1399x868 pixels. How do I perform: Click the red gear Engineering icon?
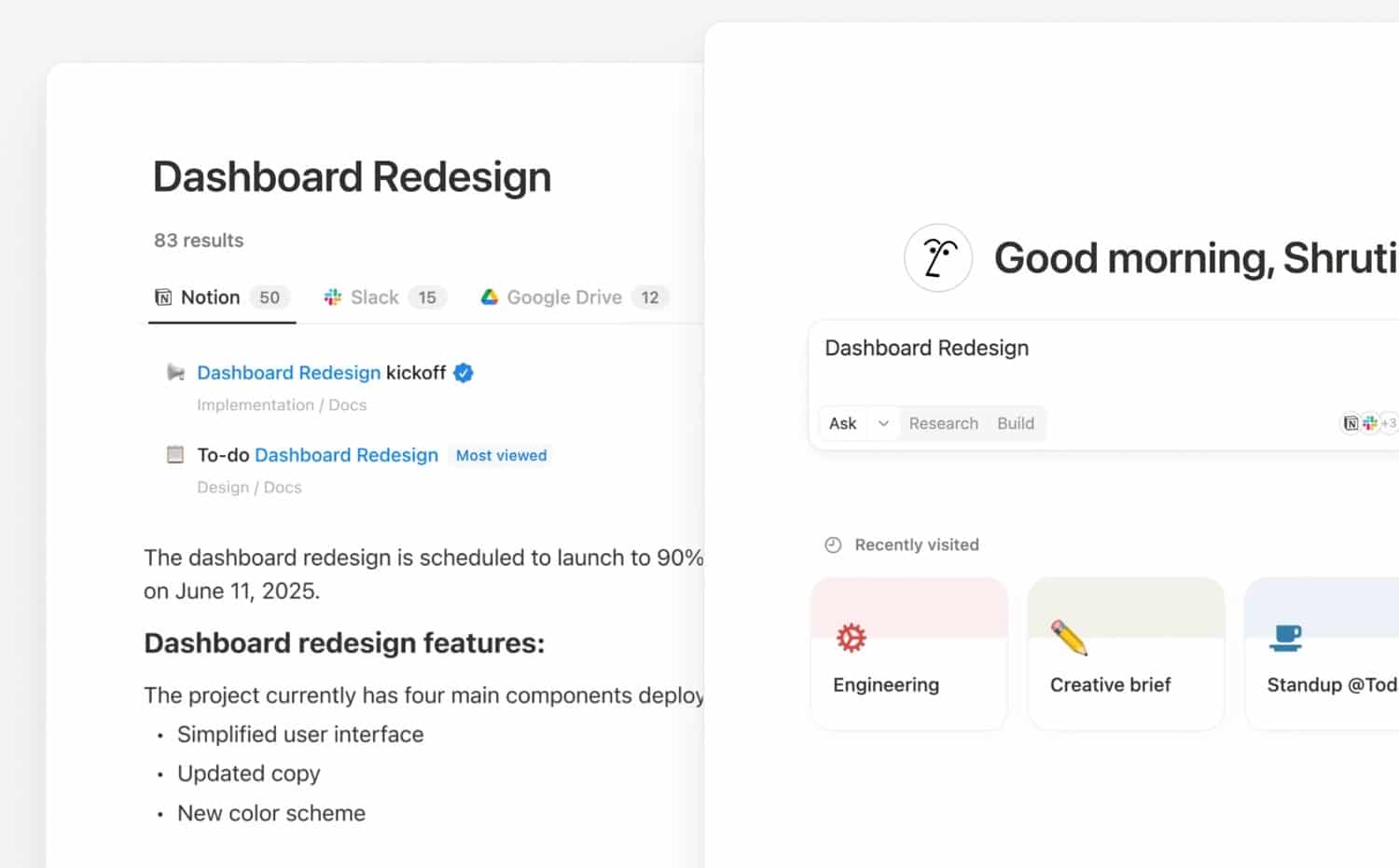(x=851, y=638)
